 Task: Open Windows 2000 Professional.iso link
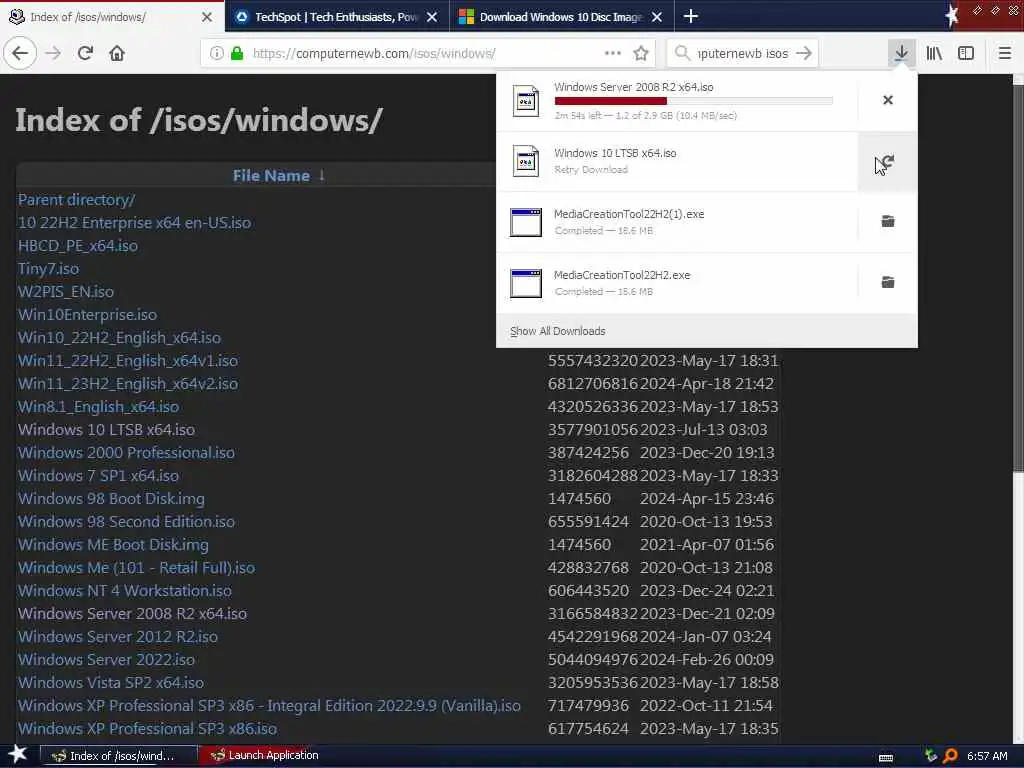click(126, 452)
